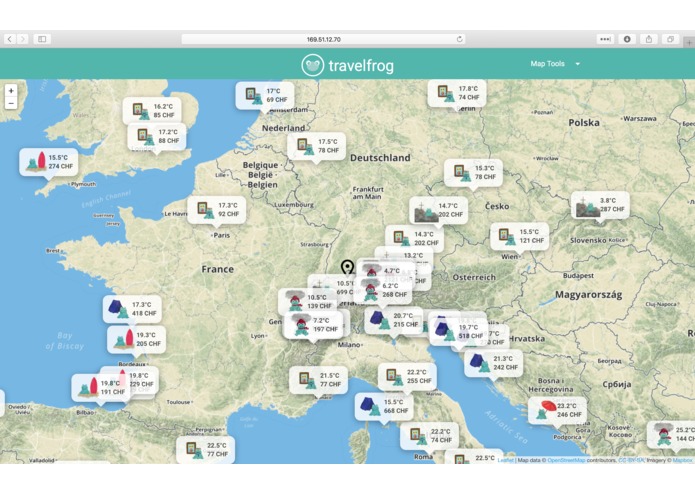Select the Wien 15.5°C 121 CHF marker
The width and height of the screenshot is (695, 494).
pos(519,236)
